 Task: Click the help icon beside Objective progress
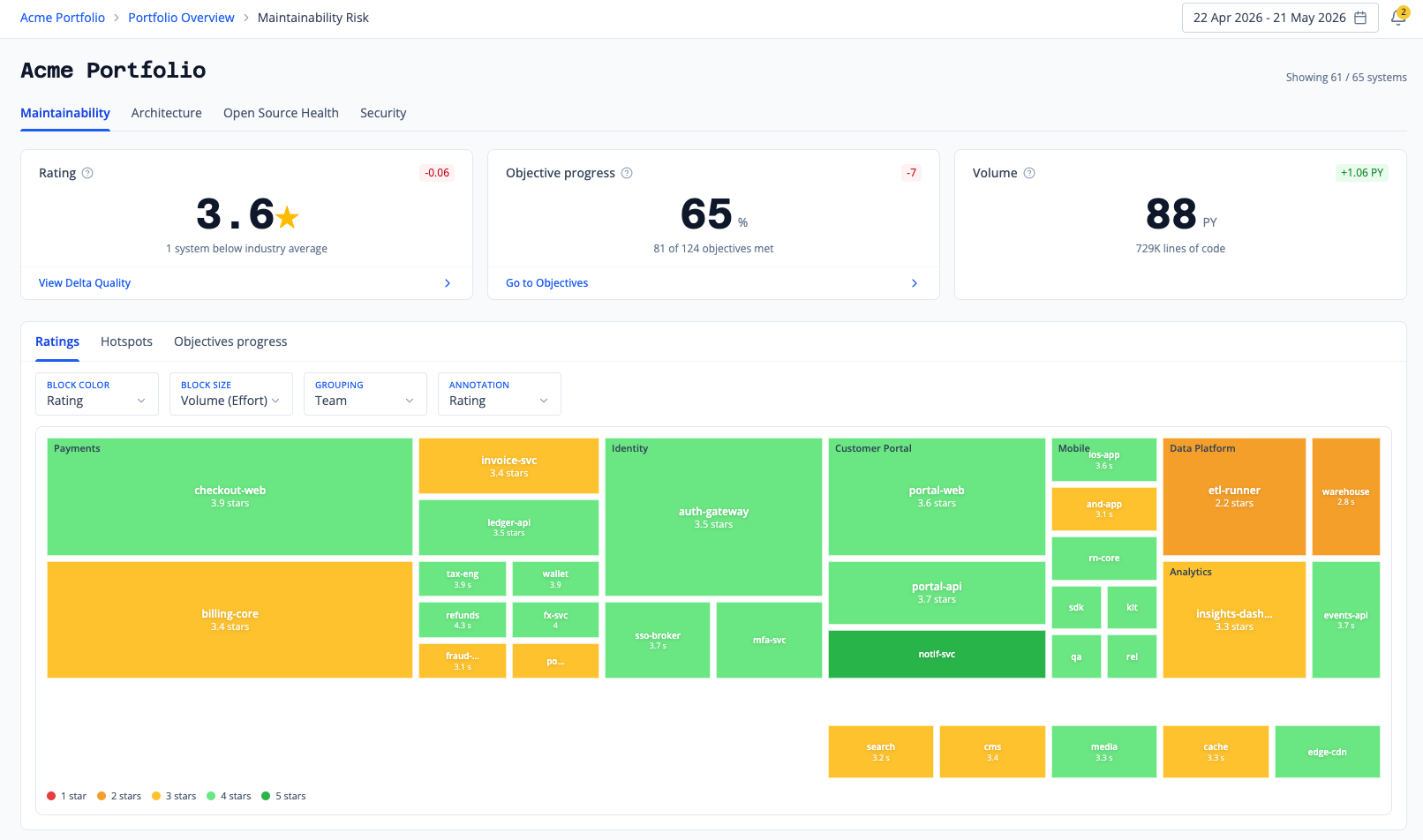click(x=627, y=173)
